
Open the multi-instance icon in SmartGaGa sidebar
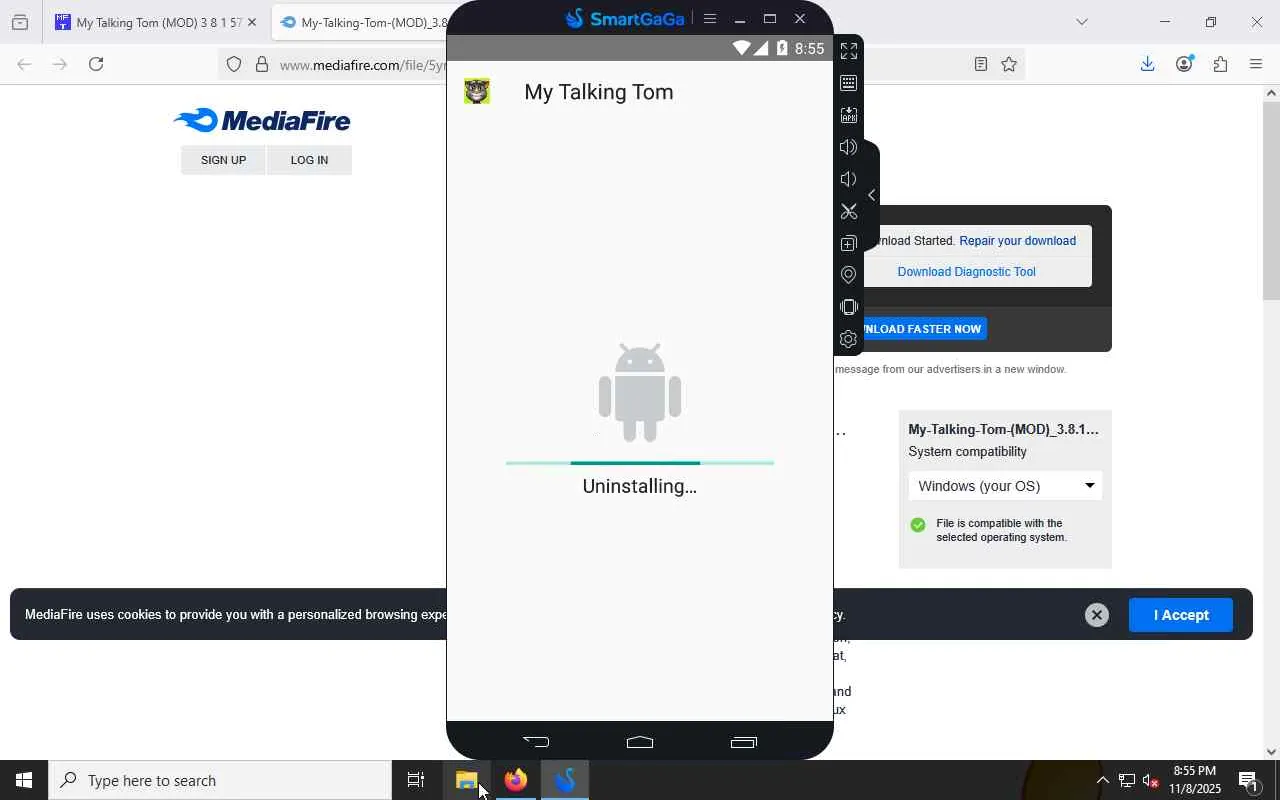849,243
